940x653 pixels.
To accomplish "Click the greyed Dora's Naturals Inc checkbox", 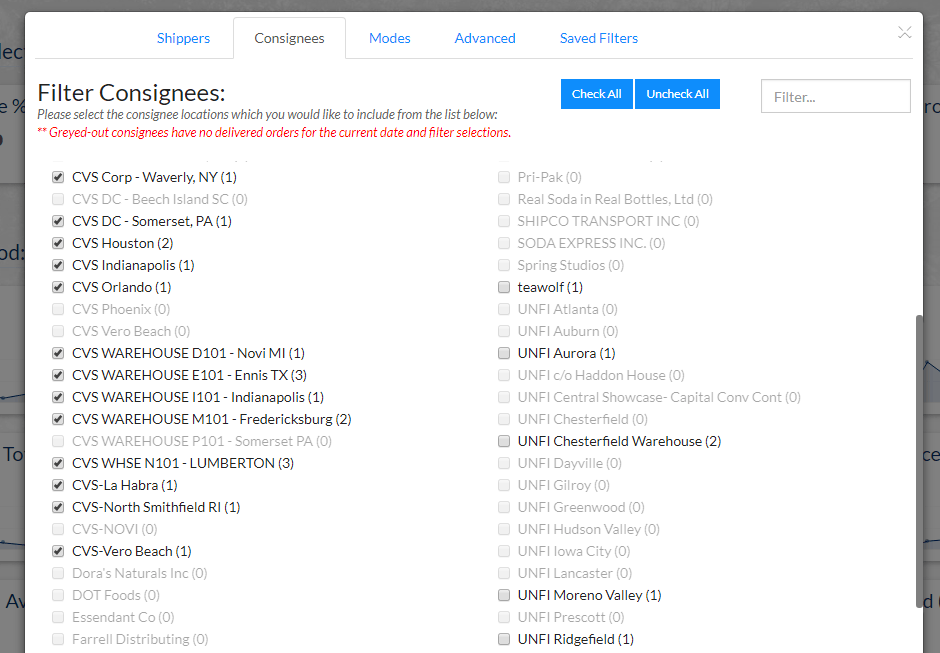I will 58,573.
